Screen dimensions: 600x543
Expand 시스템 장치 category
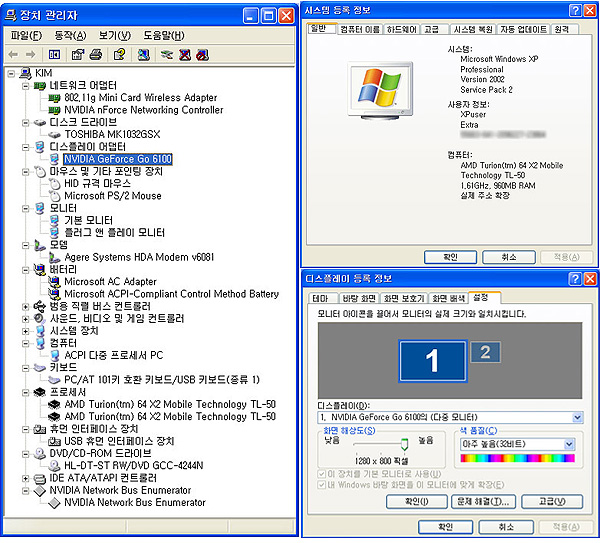[25, 331]
